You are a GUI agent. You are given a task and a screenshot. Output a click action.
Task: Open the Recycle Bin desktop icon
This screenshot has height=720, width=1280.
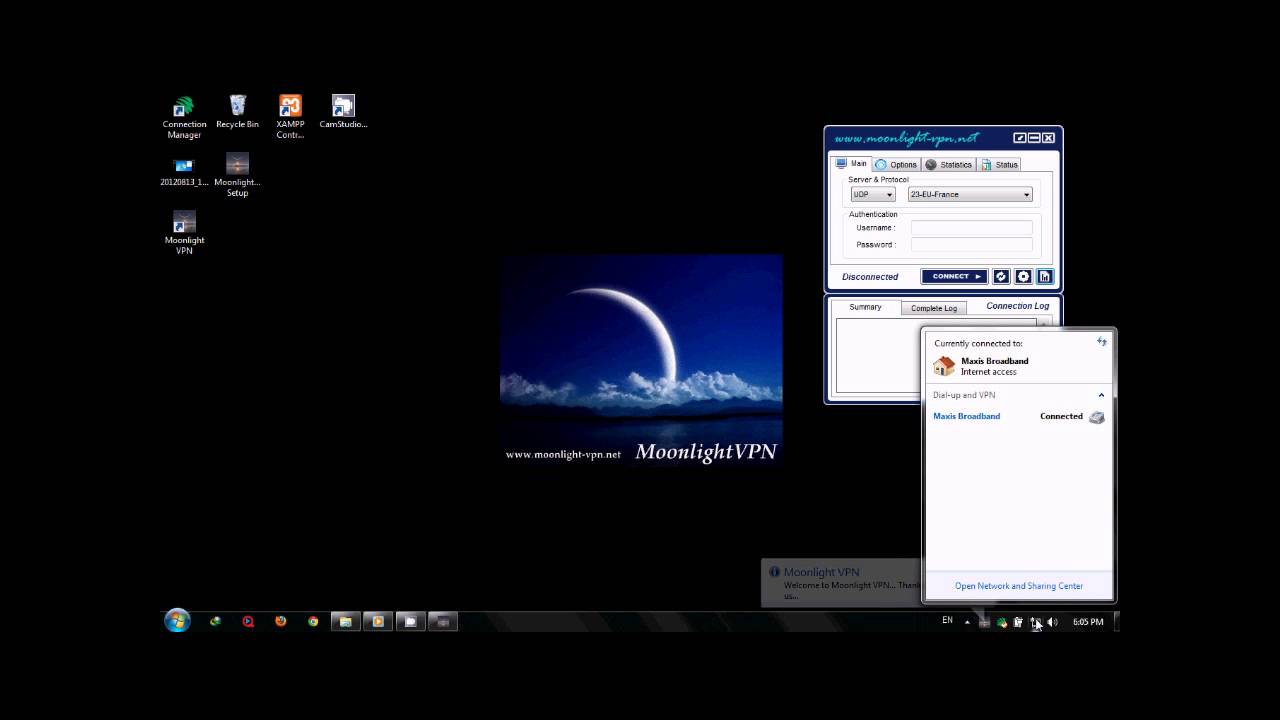click(x=237, y=112)
